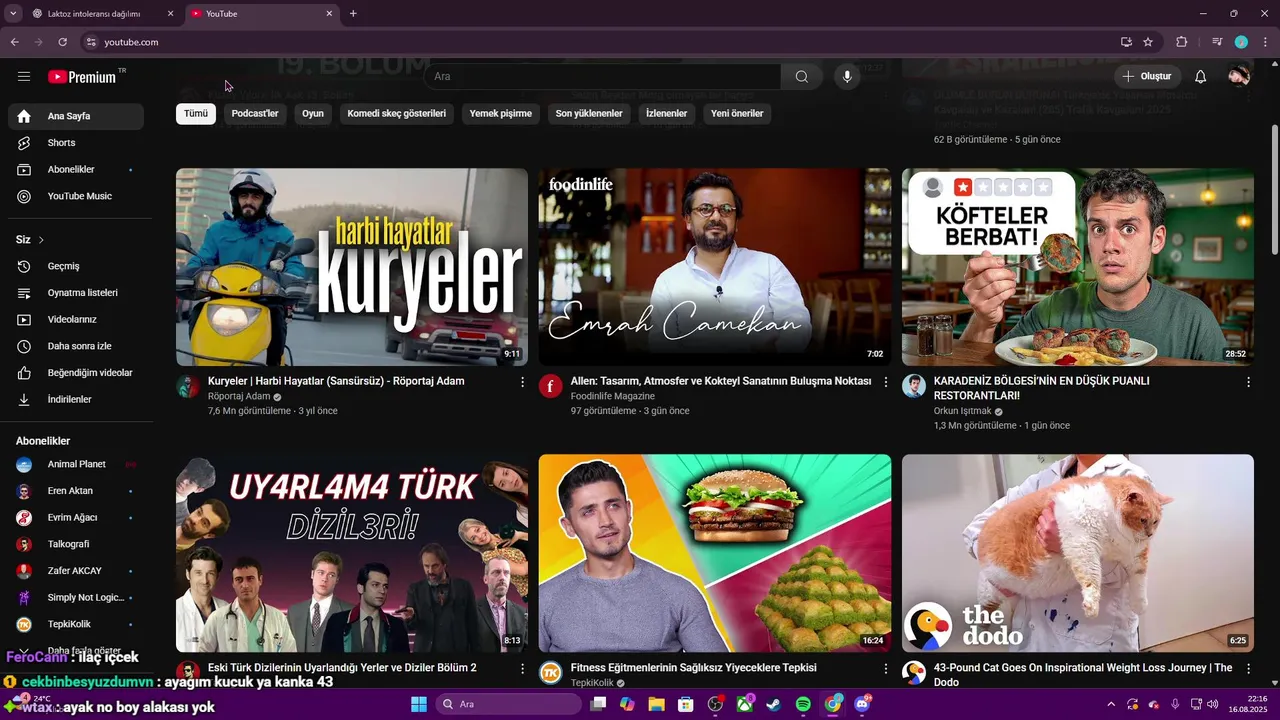Open the Uyarlama Türk Dizileri thumbnail
This screenshot has height=720, width=1280.
point(352,554)
